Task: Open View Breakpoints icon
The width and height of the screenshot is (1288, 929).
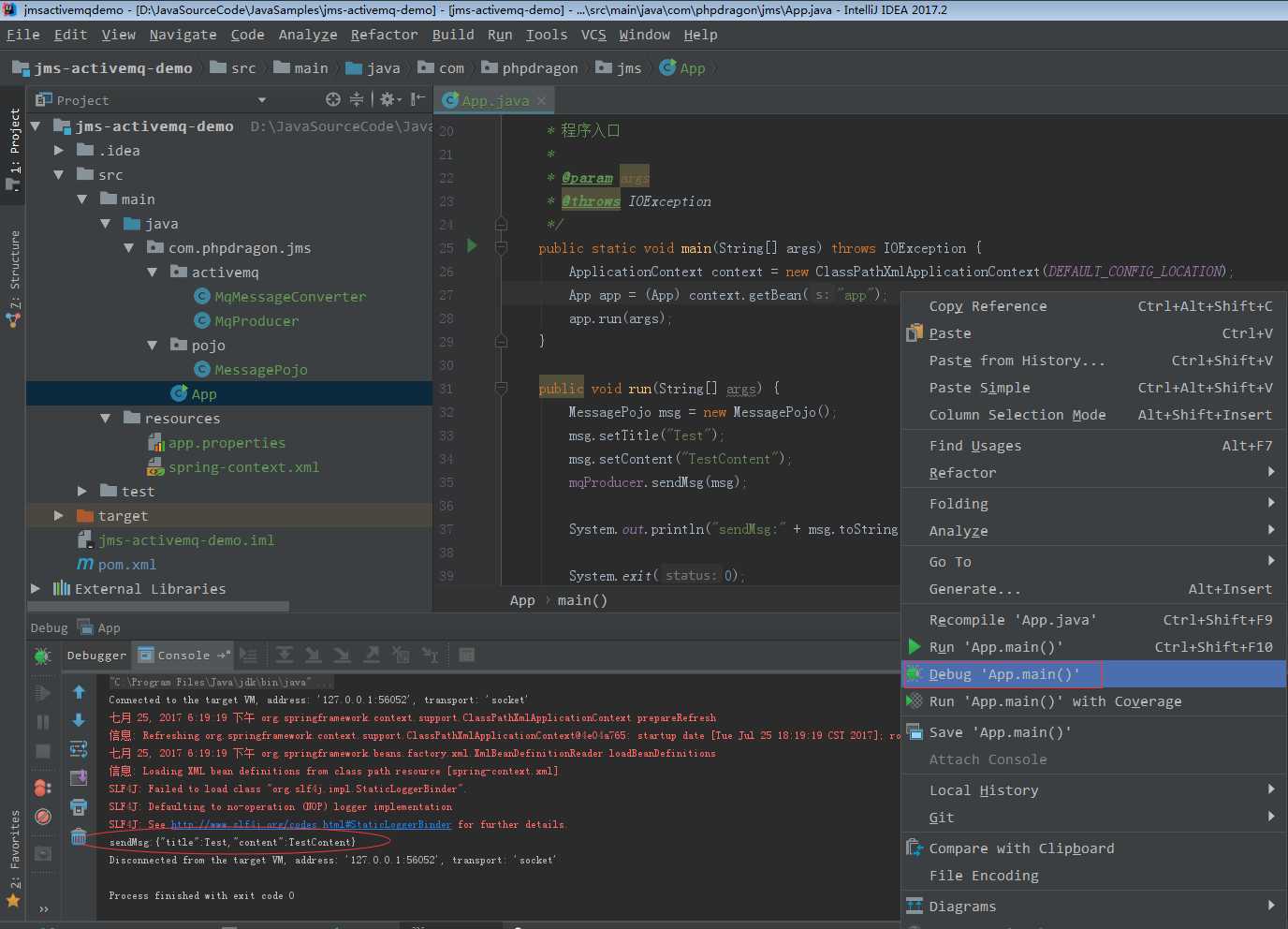Action: [42, 788]
